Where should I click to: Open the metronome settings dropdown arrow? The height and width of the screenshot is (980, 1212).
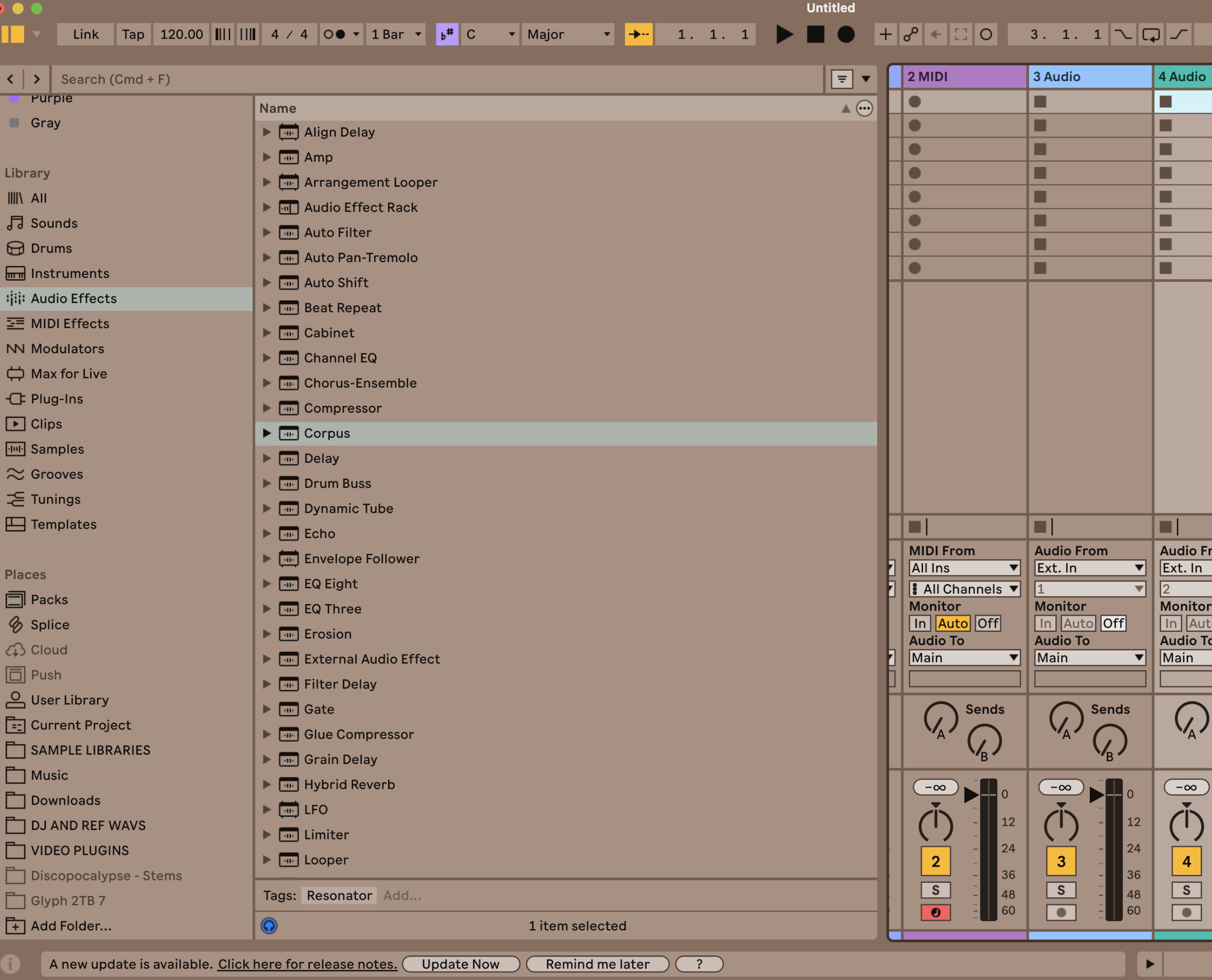[x=356, y=34]
